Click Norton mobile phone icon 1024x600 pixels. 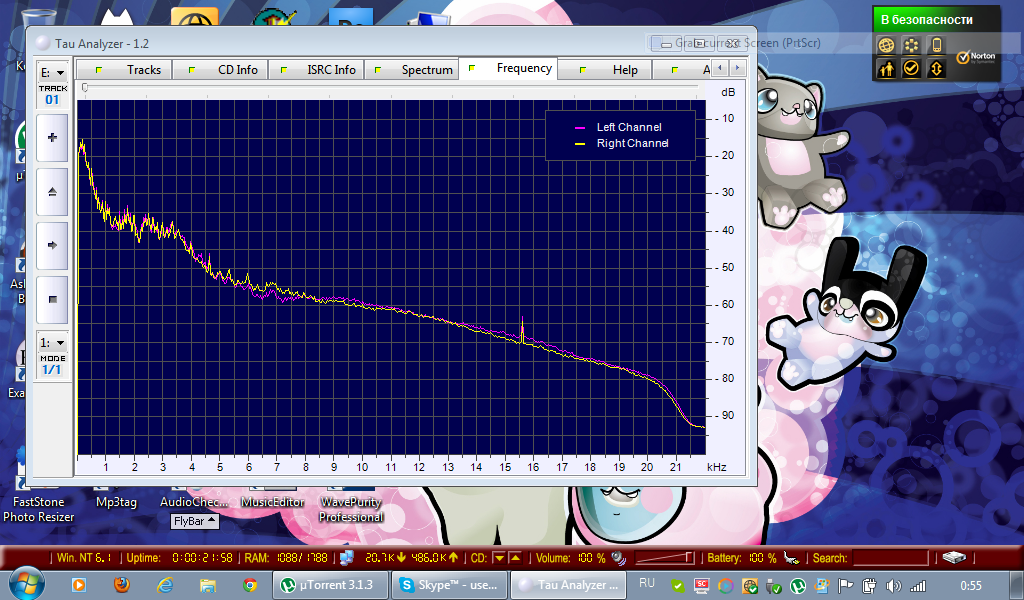point(937,45)
